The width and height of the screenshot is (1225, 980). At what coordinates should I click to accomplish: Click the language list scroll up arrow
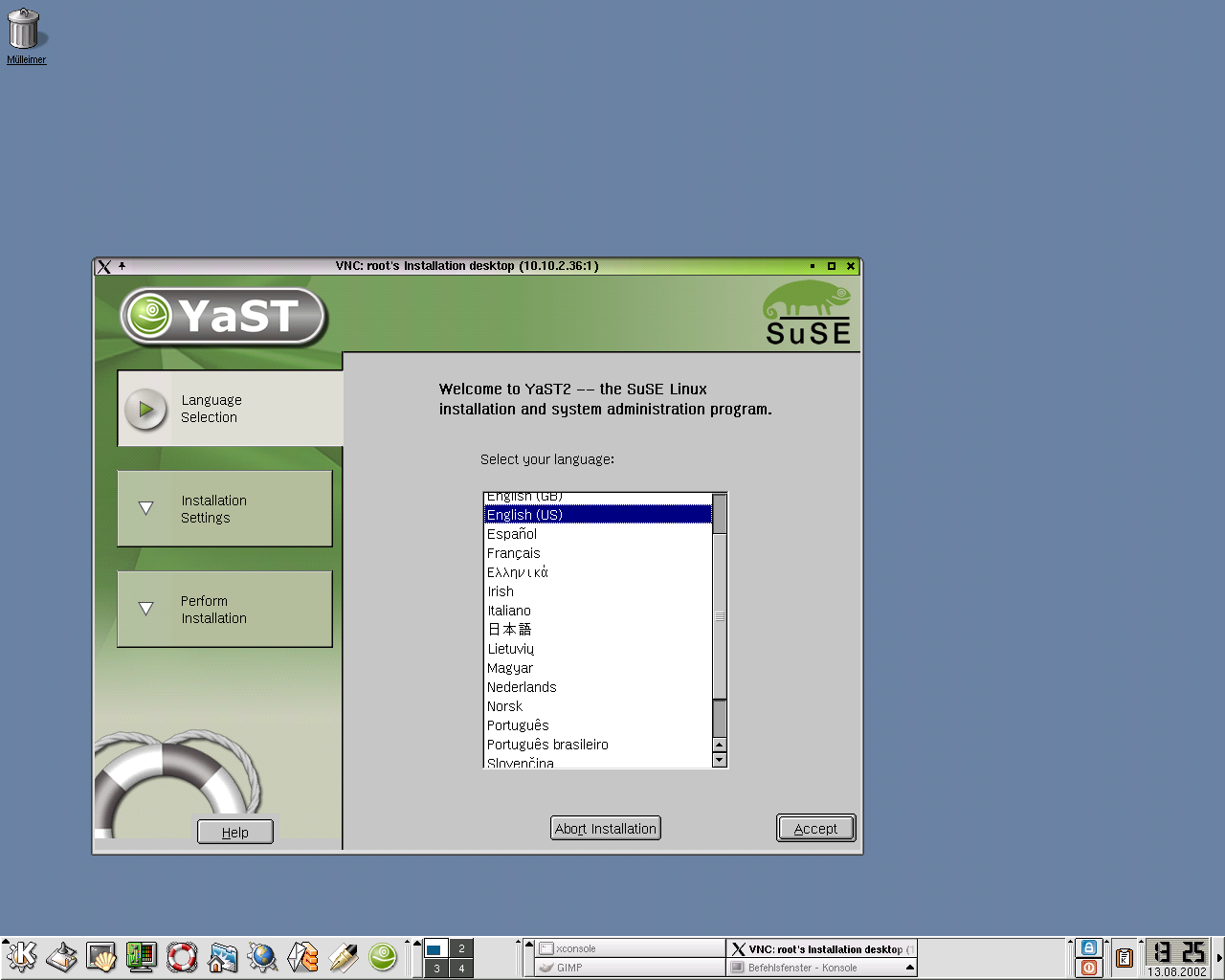click(x=720, y=745)
